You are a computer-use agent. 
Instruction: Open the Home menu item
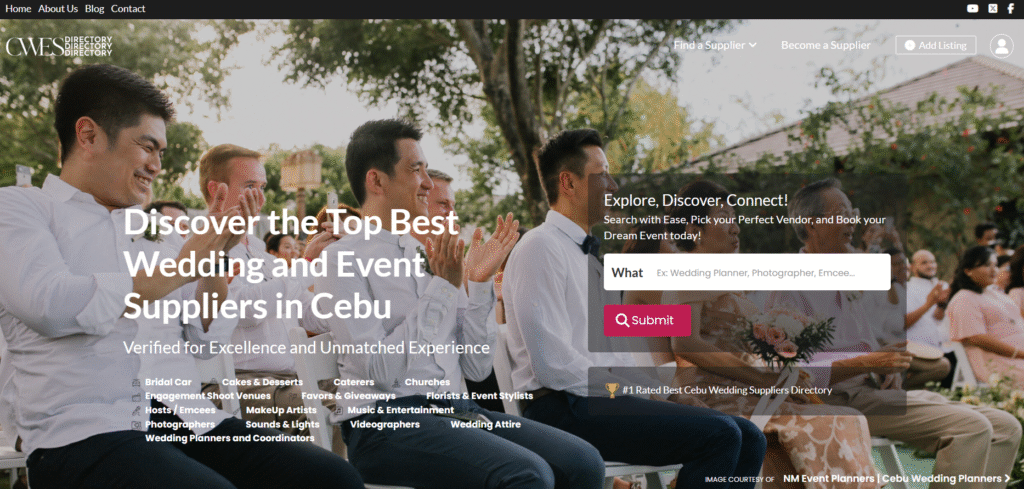[18, 8]
